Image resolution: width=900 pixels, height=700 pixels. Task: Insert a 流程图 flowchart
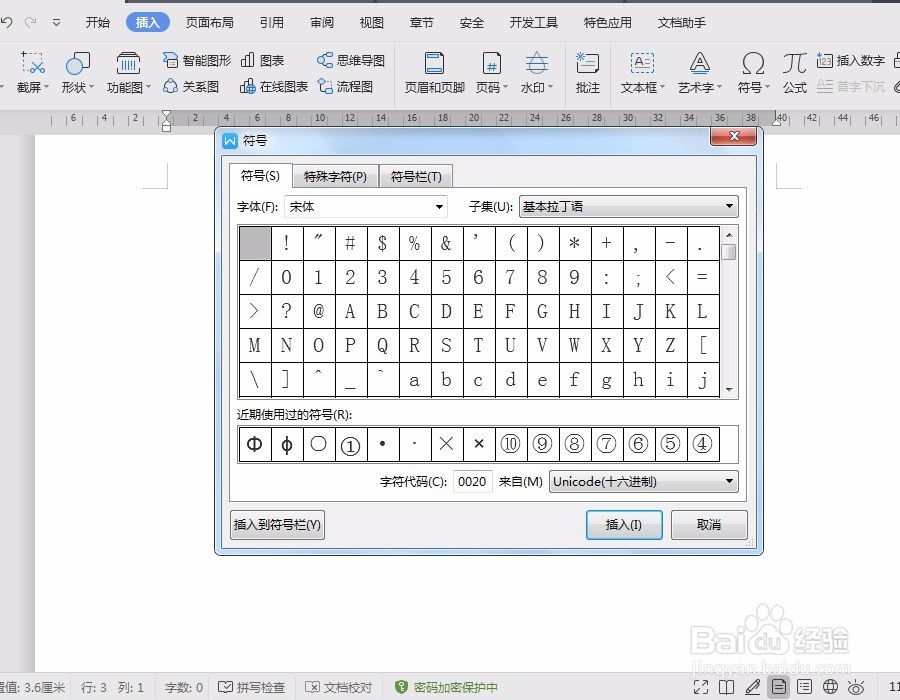351,86
